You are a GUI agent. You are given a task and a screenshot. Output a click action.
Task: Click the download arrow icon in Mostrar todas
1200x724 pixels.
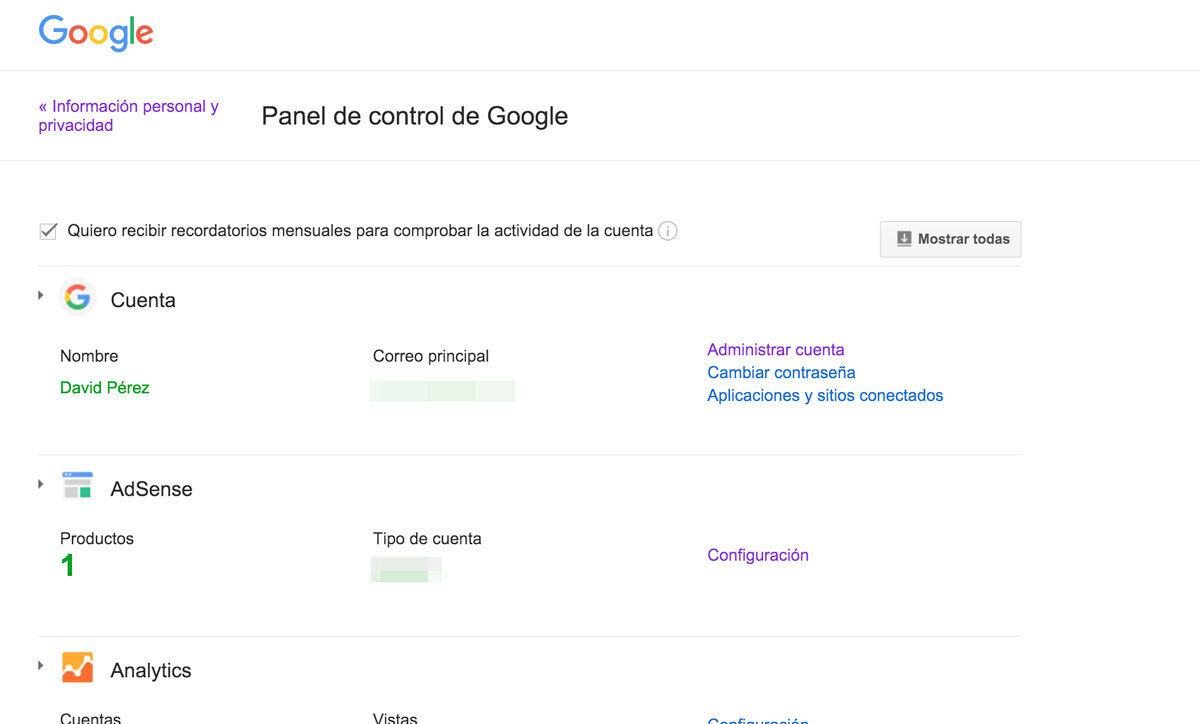[x=904, y=239]
